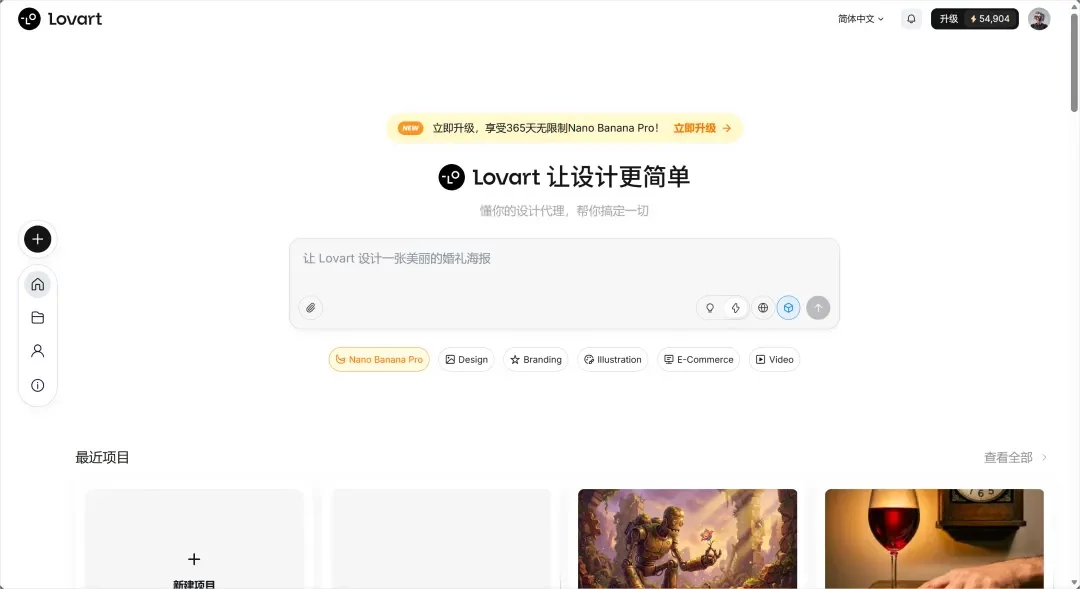Click the paperclip attachment icon
The width and height of the screenshot is (1080, 589).
click(x=310, y=307)
